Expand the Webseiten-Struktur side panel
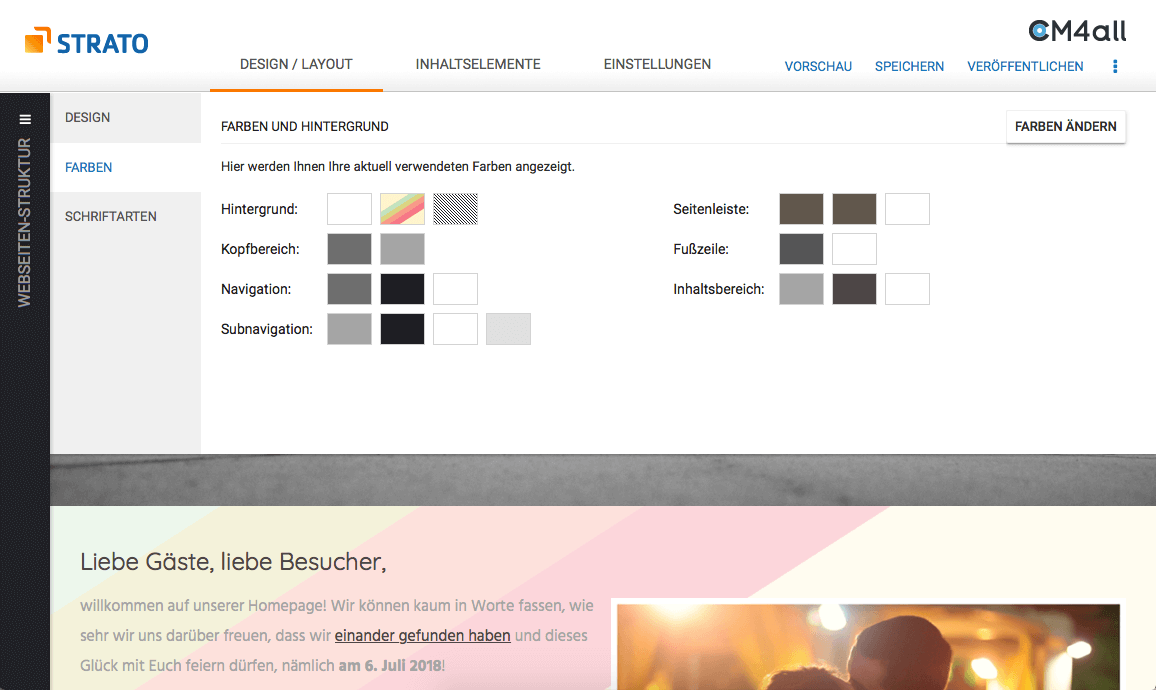 (24, 223)
